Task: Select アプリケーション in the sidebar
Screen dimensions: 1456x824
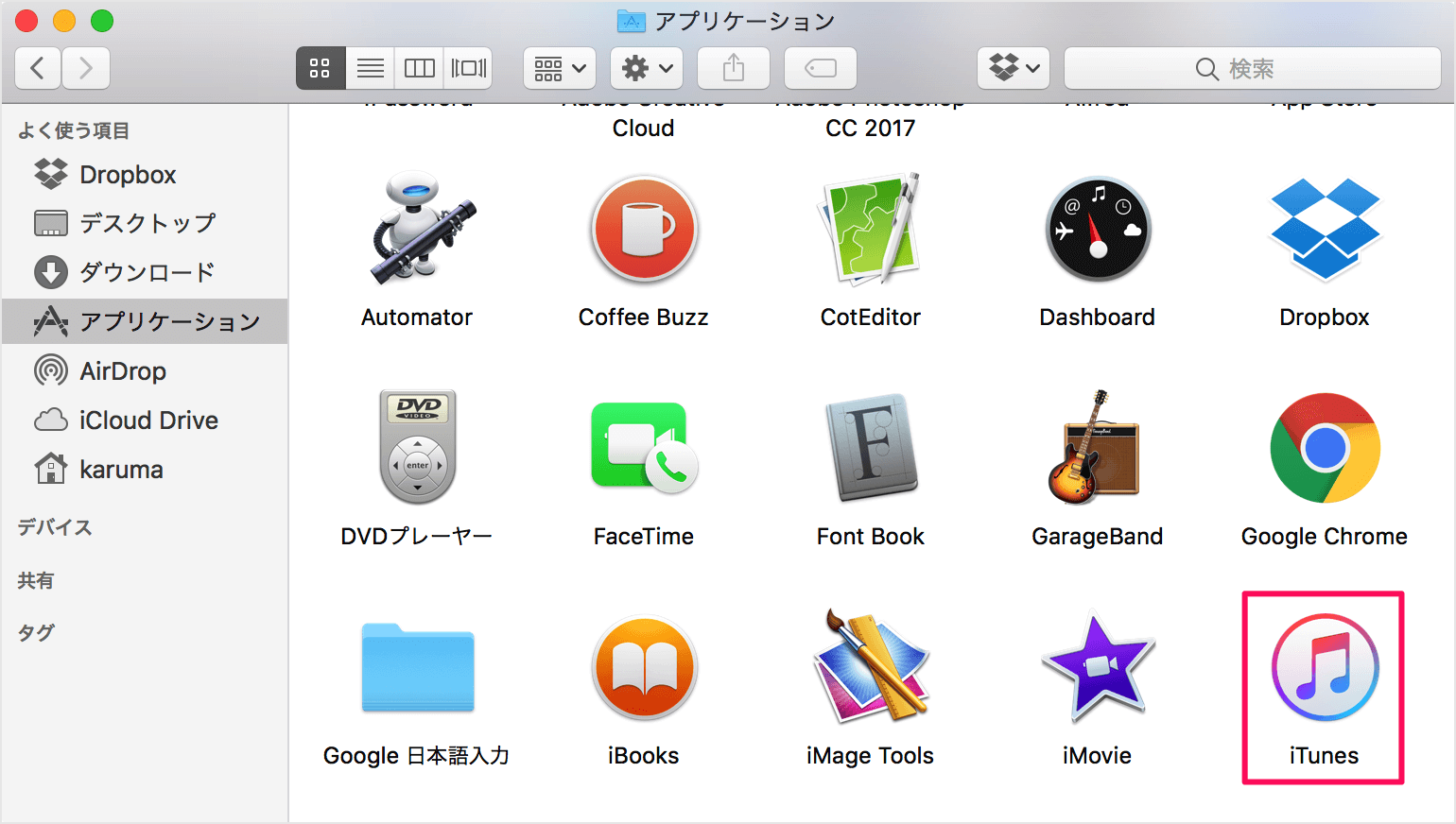Action: click(x=146, y=321)
